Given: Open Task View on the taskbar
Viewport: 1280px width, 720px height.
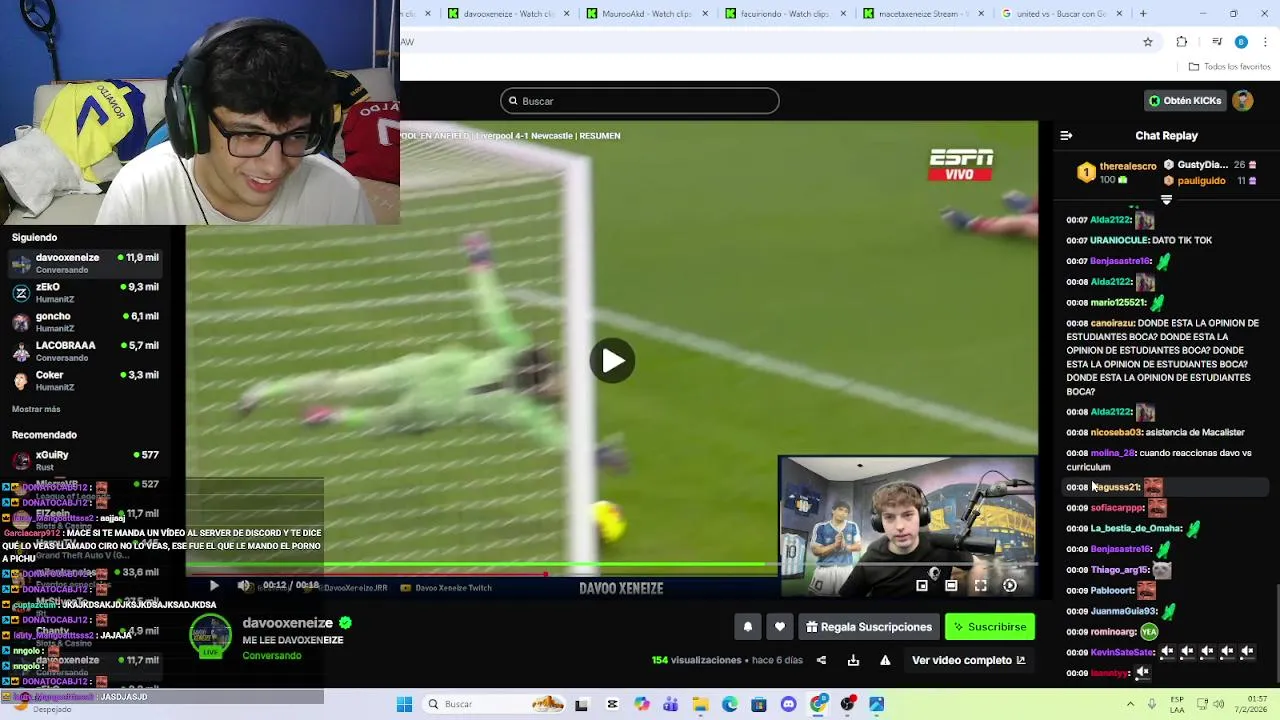Looking at the screenshot, I should [581, 704].
